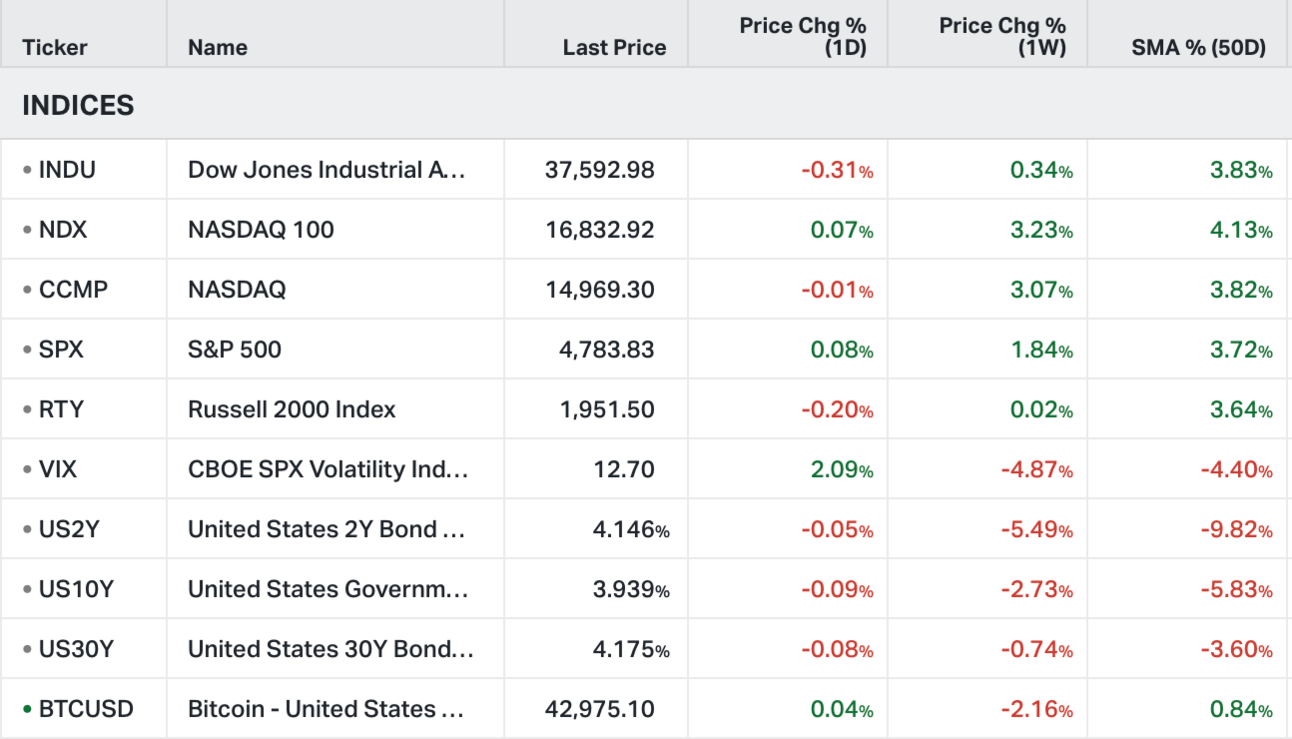The height and width of the screenshot is (739, 1292).
Task: Click RTY daily change -0.20%
Action: click(837, 410)
